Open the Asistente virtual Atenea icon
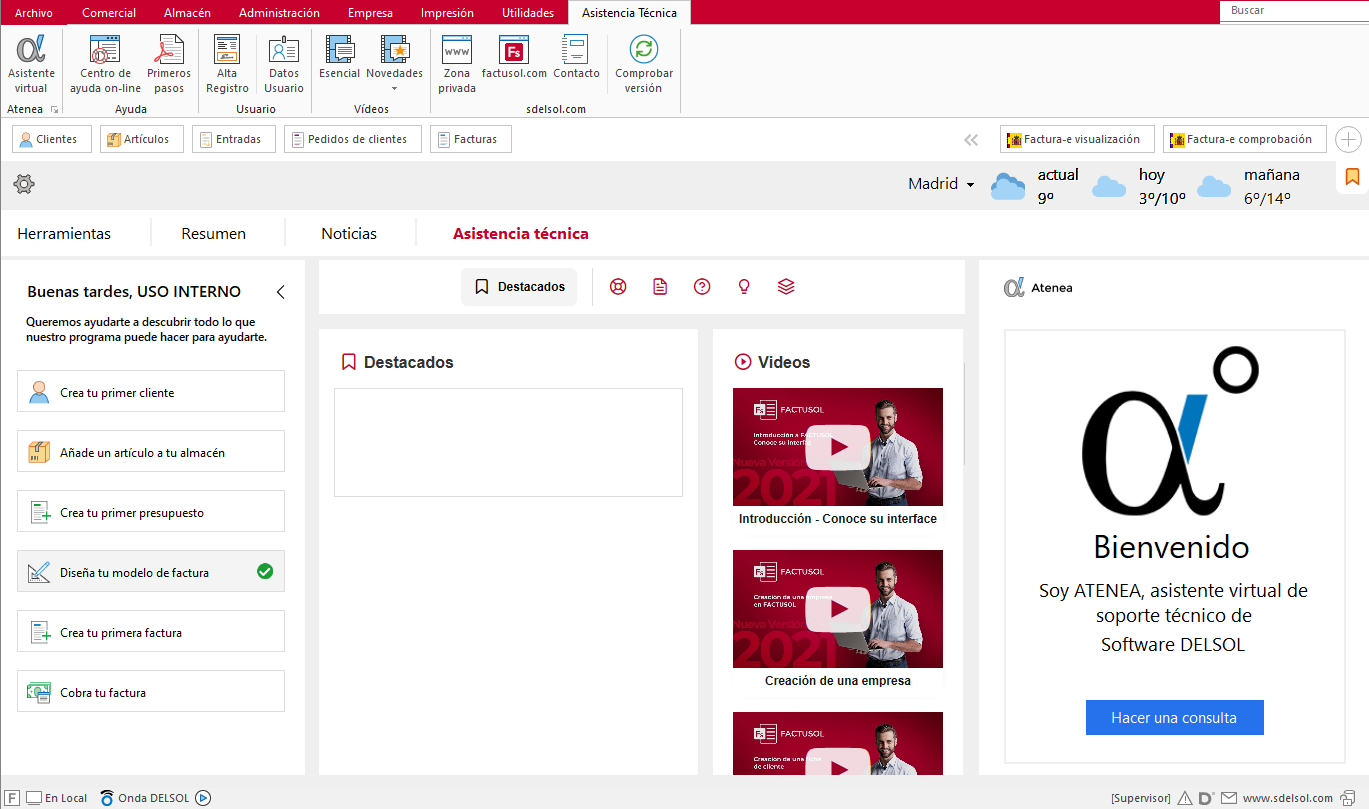The height and width of the screenshot is (809, 1369). point(31,64)
